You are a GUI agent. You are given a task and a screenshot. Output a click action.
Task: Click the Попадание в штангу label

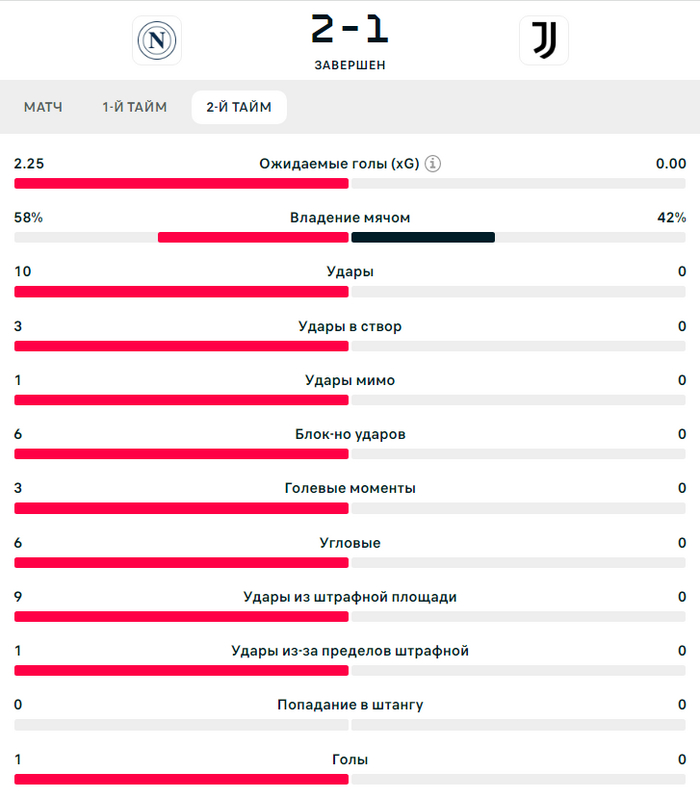350,705
